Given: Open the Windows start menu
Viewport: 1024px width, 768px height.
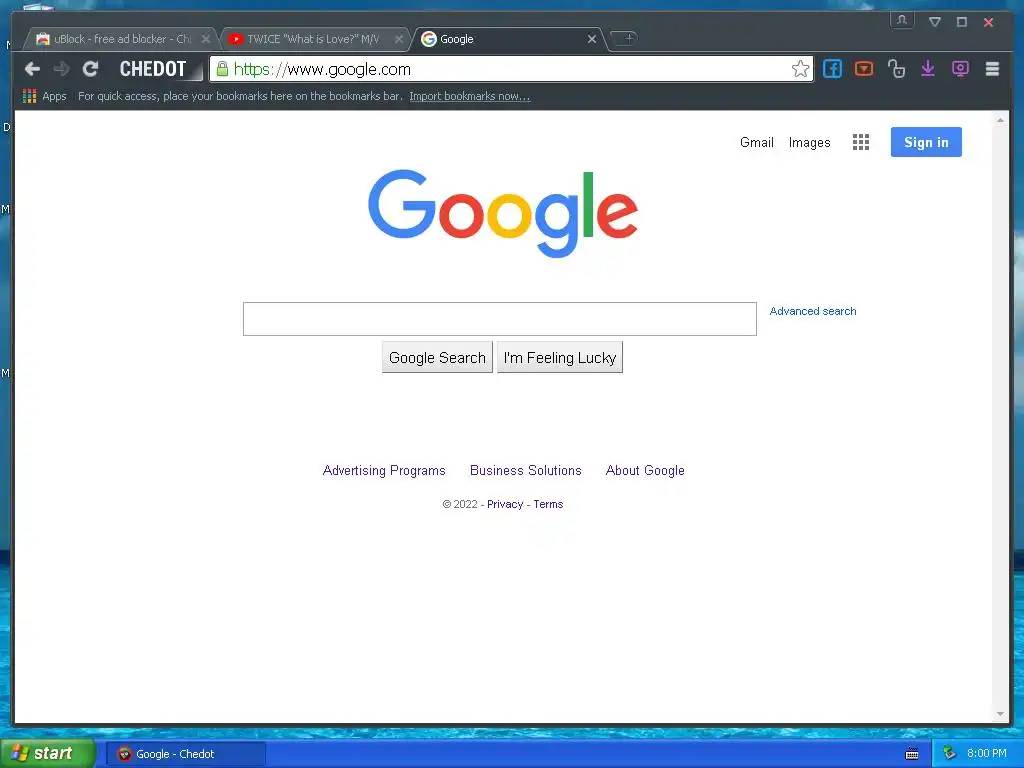Looking at the screenshot, I should [48, 754].
